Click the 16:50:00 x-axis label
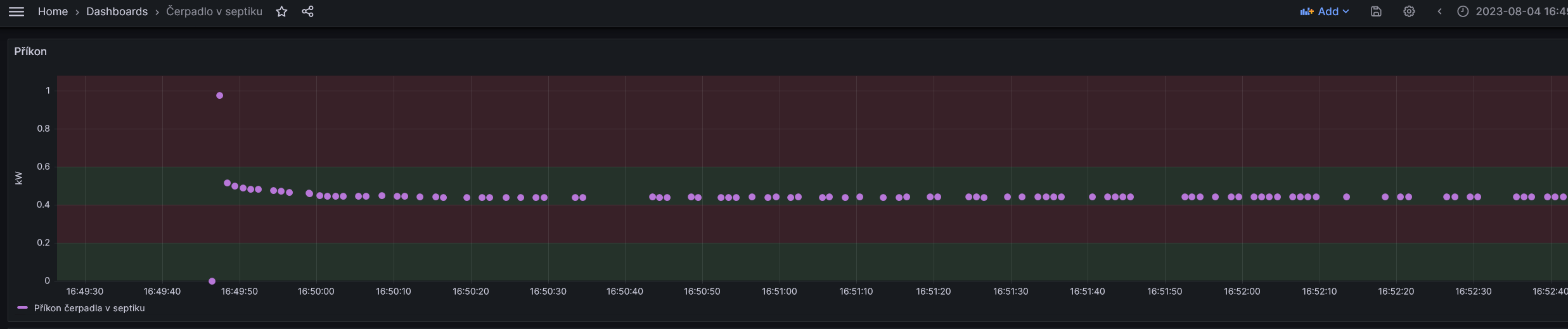 (316, 292)
